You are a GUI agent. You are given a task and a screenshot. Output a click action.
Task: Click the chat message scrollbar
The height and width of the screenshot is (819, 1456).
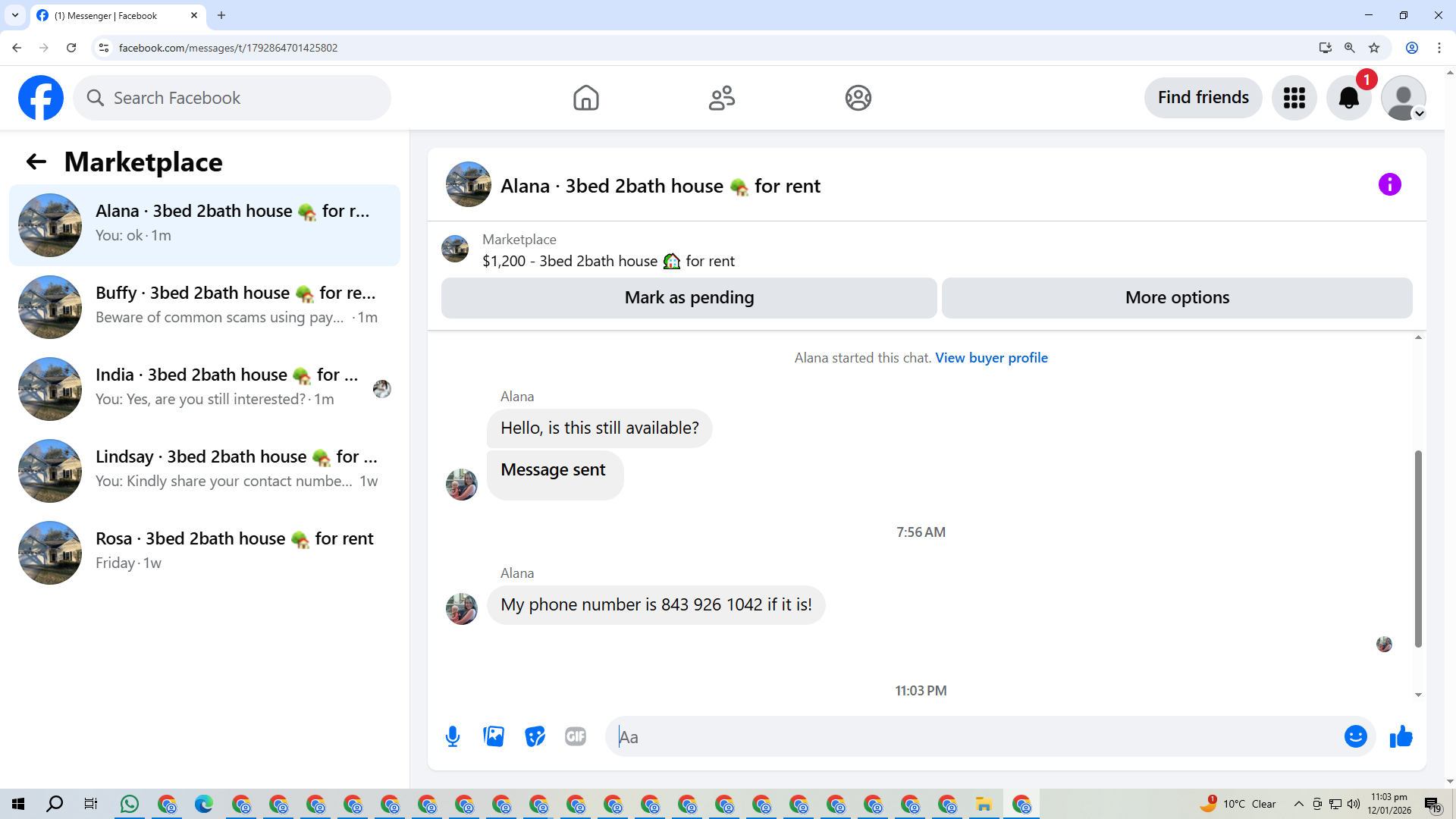pyautogui.click(x=1417, y=548)
